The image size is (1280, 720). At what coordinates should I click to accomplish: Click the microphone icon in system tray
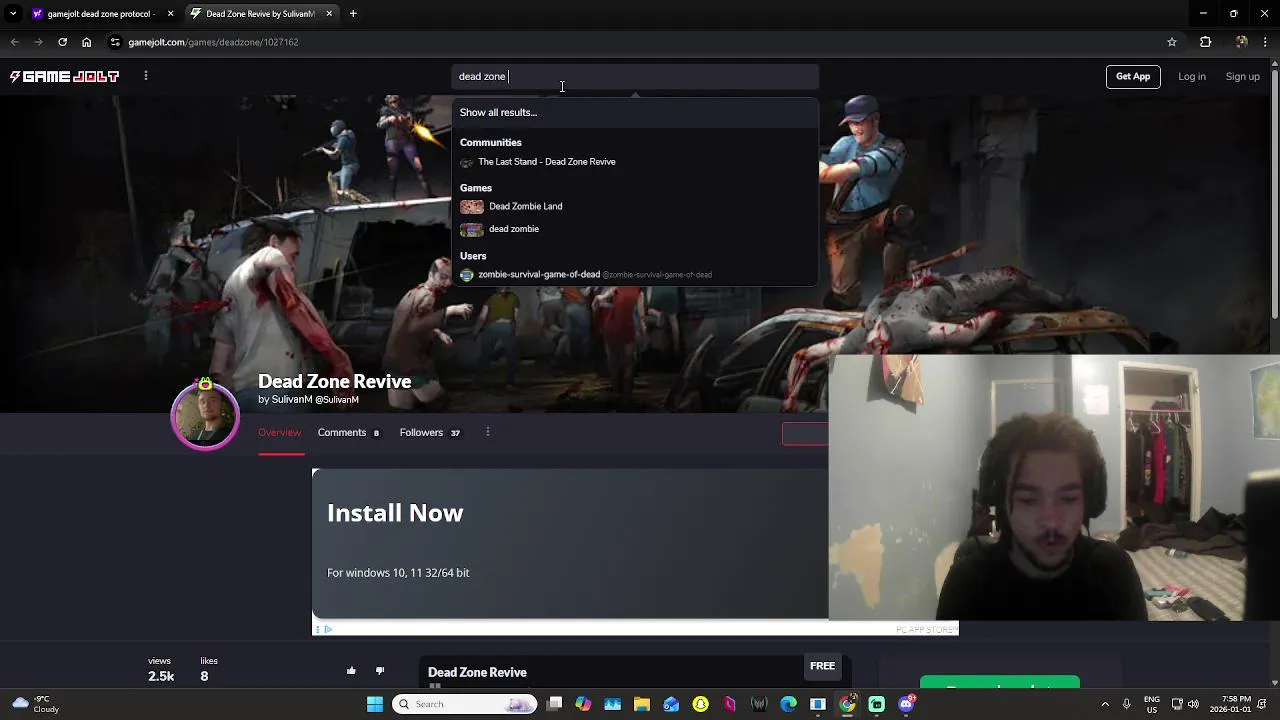coord(1127,704)
